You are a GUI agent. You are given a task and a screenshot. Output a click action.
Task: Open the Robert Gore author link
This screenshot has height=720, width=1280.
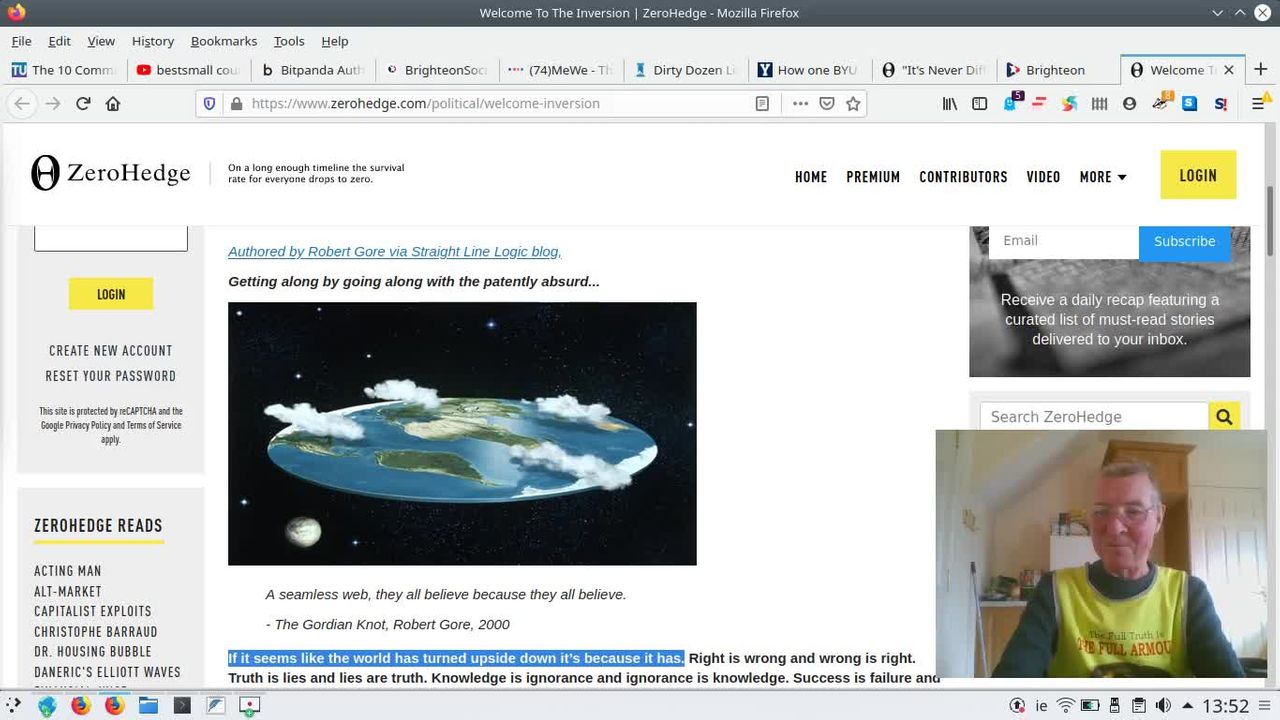pyautogui.click(x=394, y=252)
